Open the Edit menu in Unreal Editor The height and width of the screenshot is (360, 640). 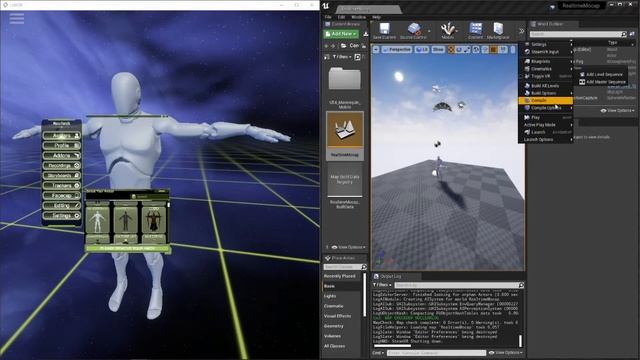[341, 17]
